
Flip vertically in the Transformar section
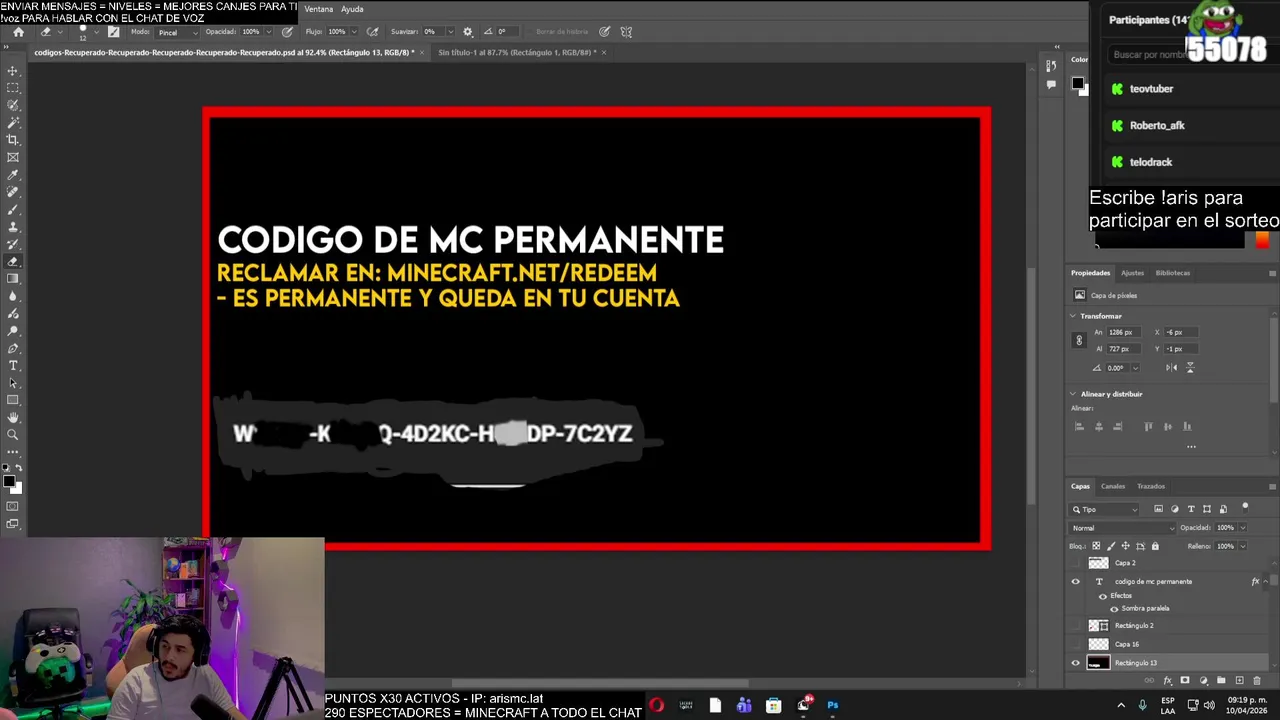pos(1190,367)
